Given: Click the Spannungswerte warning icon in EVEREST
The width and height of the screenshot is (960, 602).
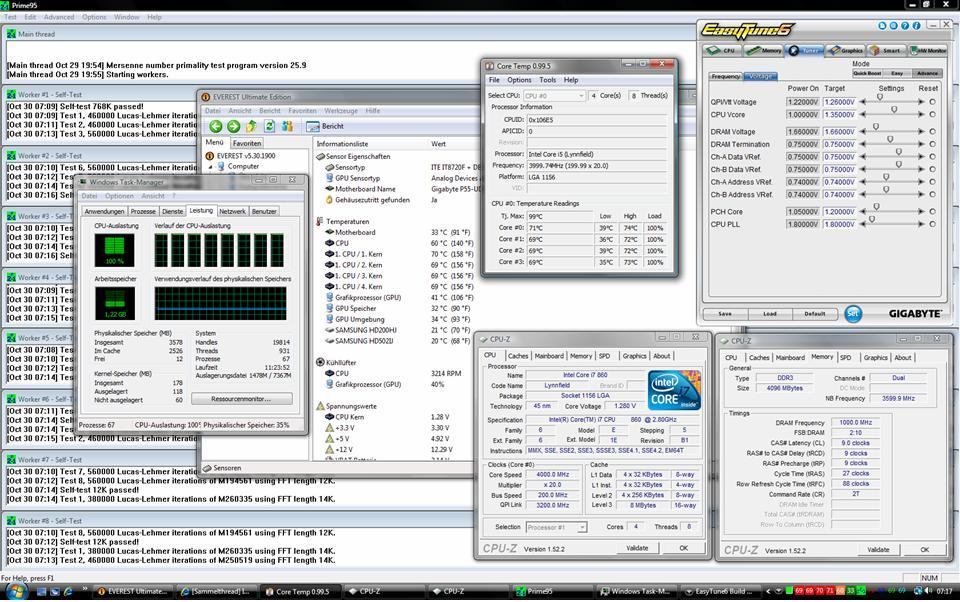Looking at the screenshot, I should 320,405.
